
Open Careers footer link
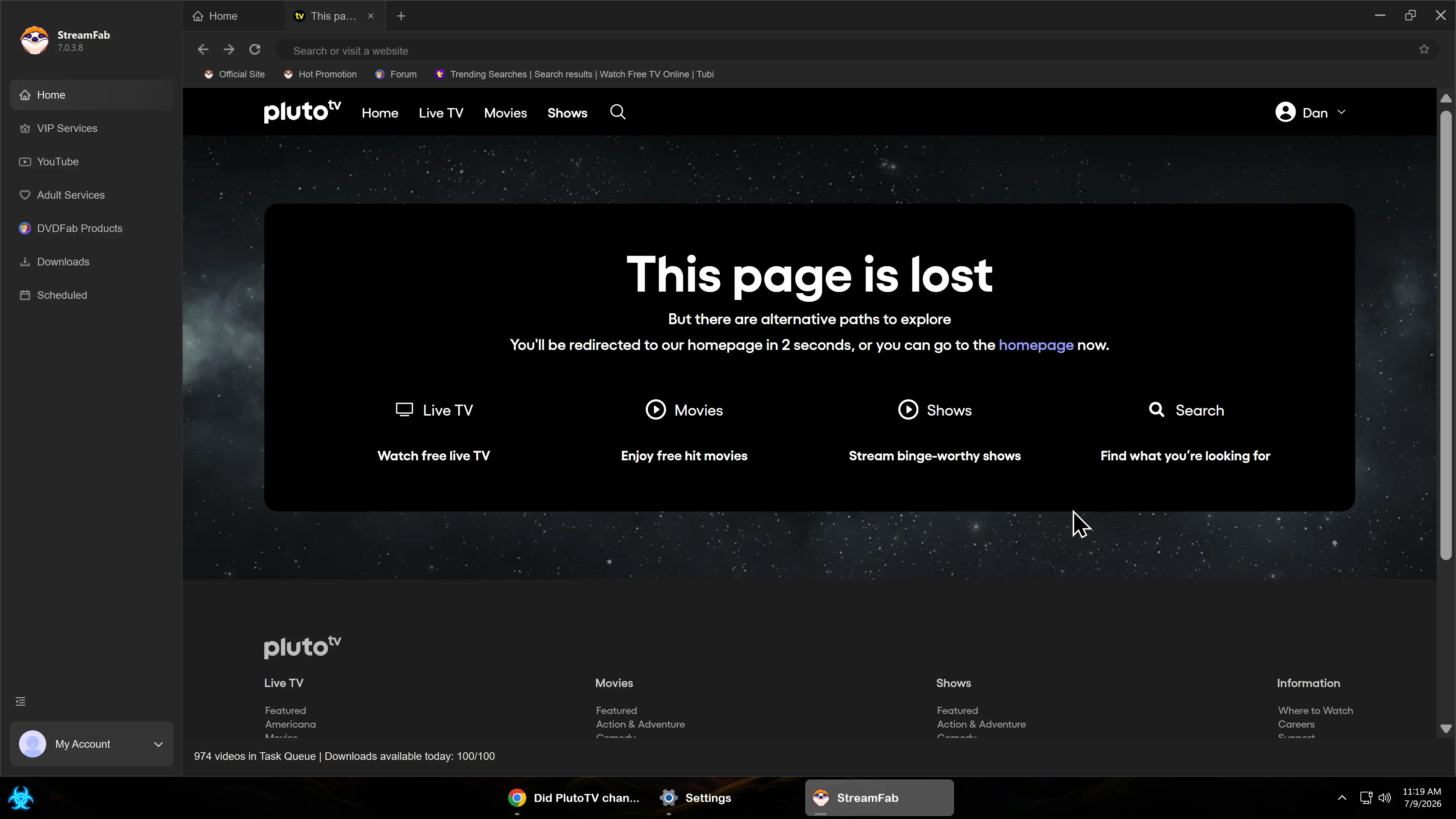pyautogui.click(x=1296, y=724)
